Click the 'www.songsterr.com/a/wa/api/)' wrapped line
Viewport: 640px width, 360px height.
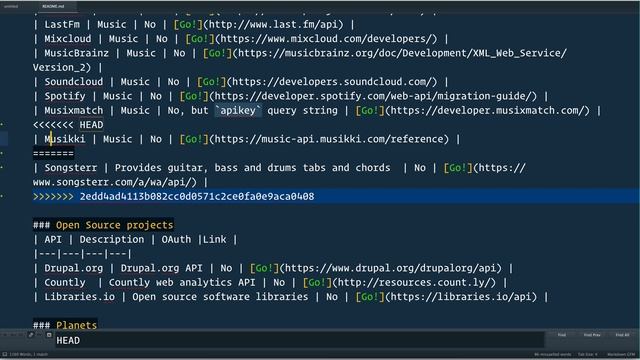coord(115,182)
